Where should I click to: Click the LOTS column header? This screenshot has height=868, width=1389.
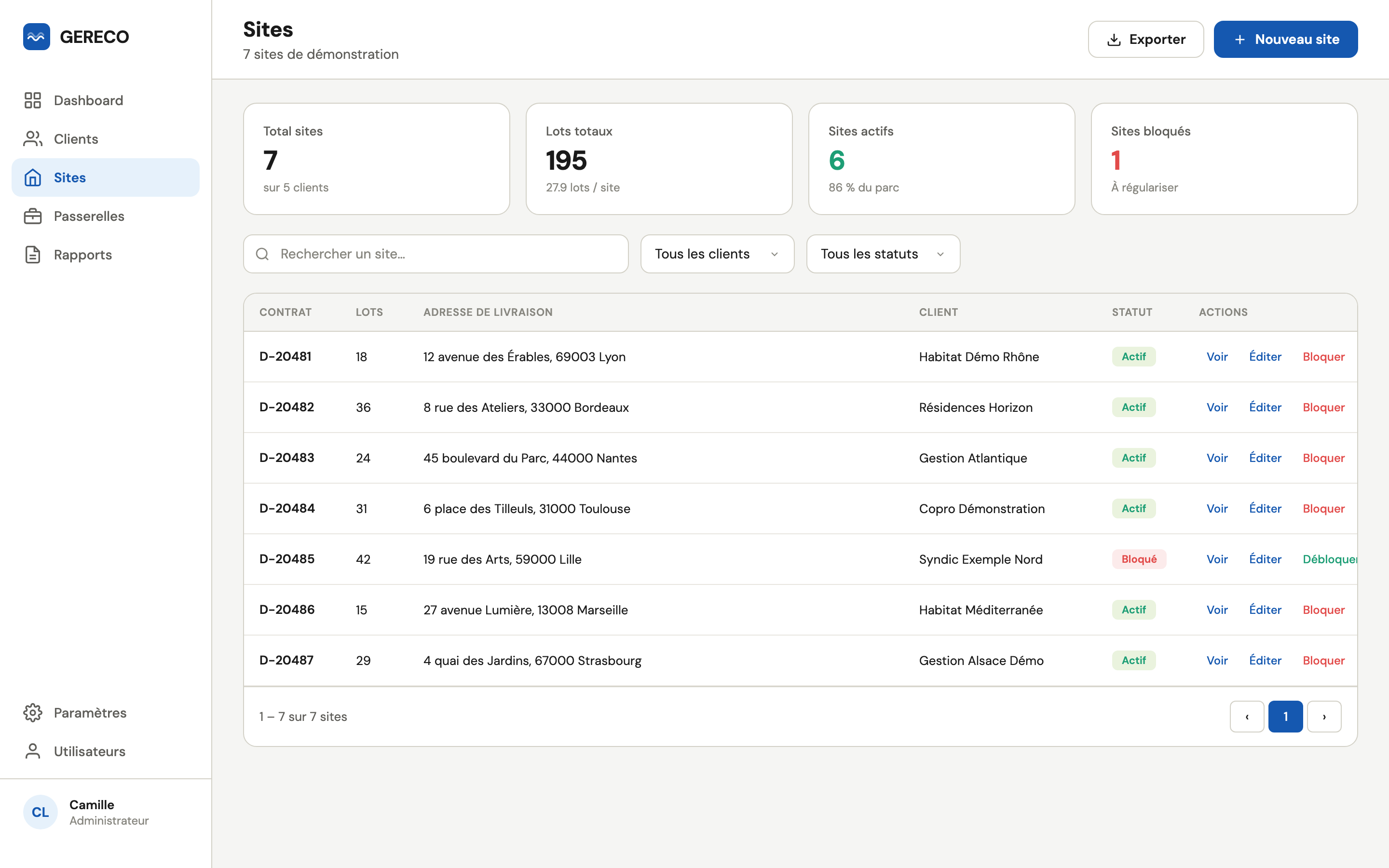point(369,312)
